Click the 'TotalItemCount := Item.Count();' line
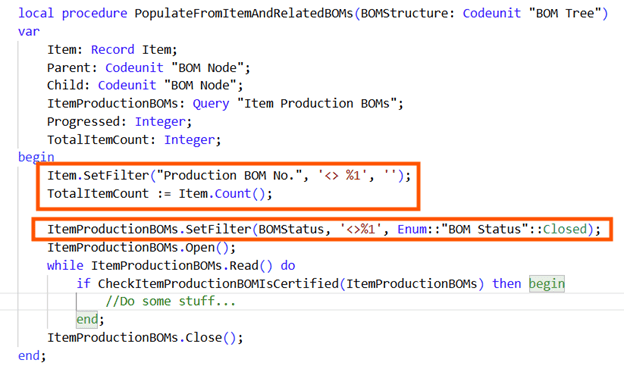The image size is (624, 369). (x=160, y=194)
